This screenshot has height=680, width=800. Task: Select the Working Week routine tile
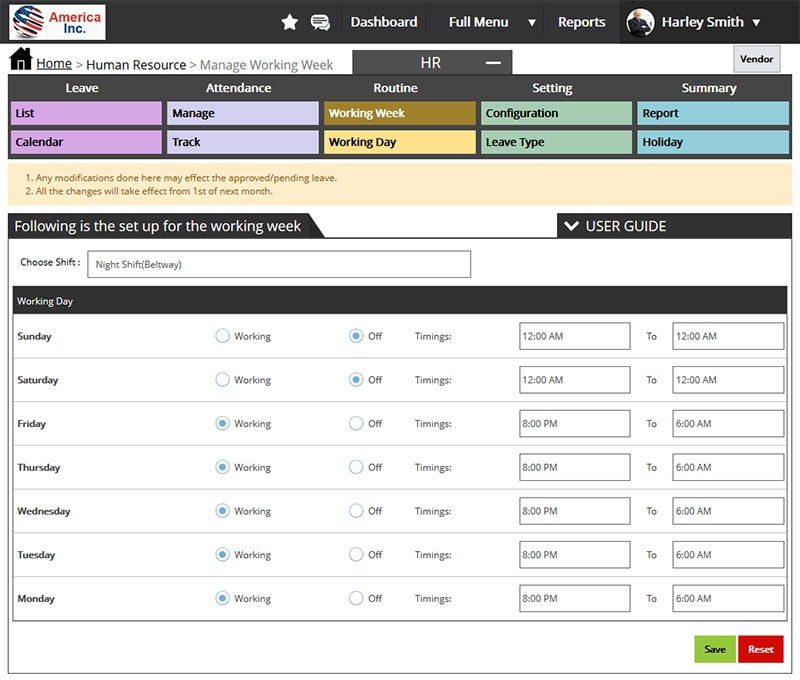pyautogui.click(x=399, y=113)
